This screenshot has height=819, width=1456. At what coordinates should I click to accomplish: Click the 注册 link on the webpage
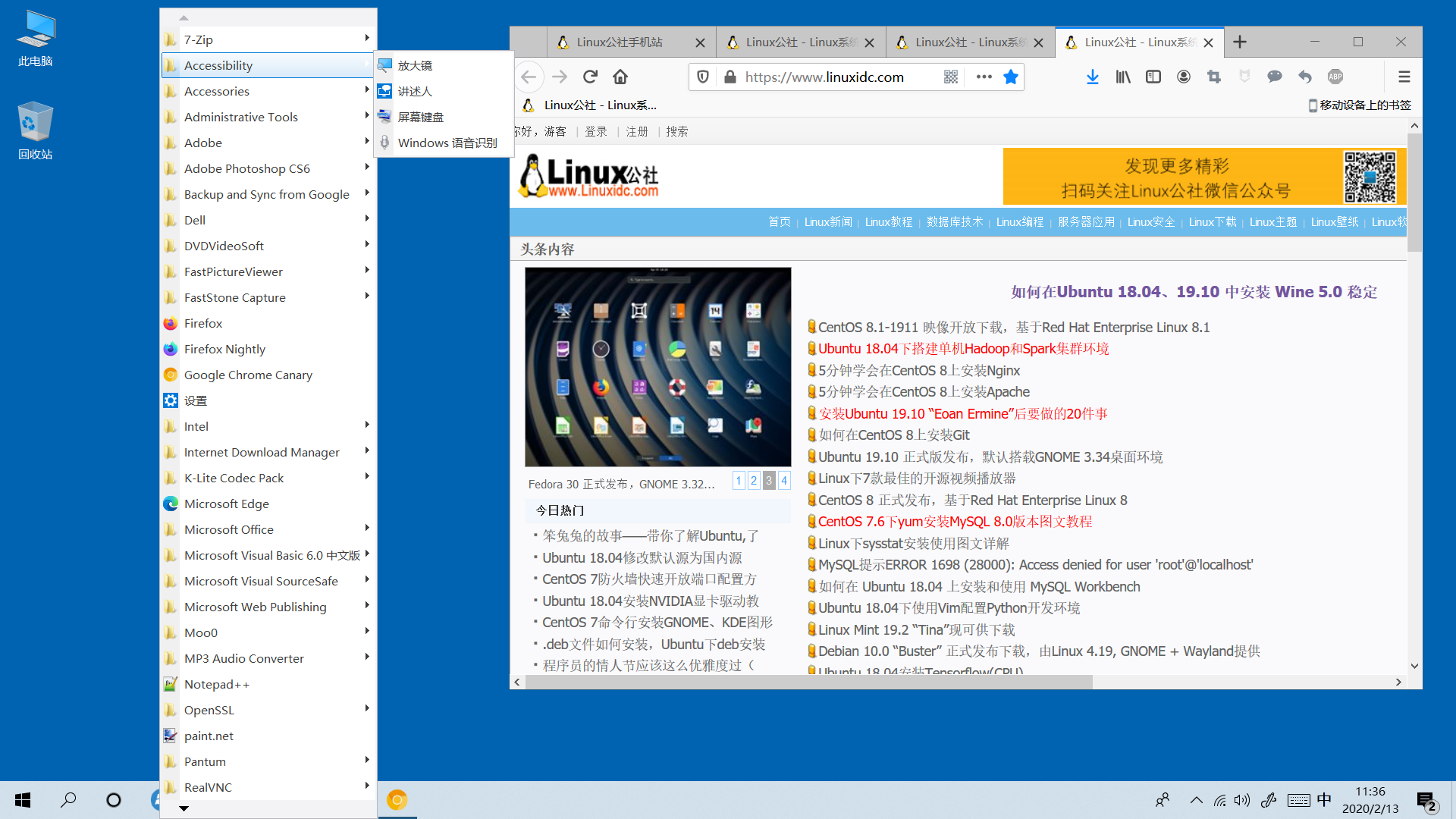(637, 130)
